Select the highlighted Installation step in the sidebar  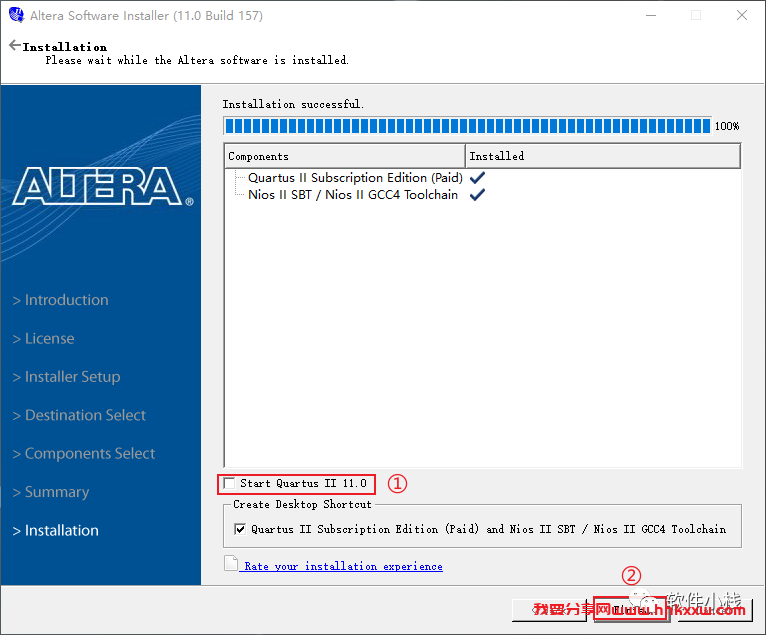tap(56, 530)
